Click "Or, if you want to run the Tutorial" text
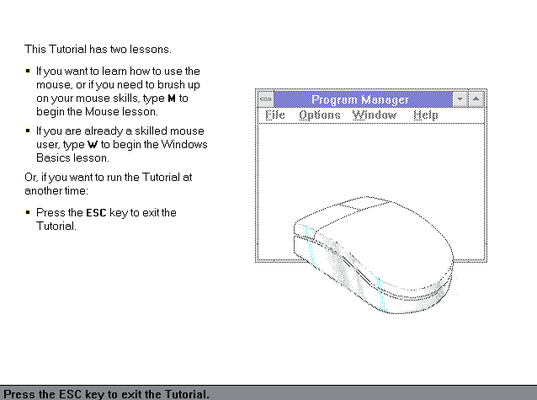 click(x=108, y=177)
